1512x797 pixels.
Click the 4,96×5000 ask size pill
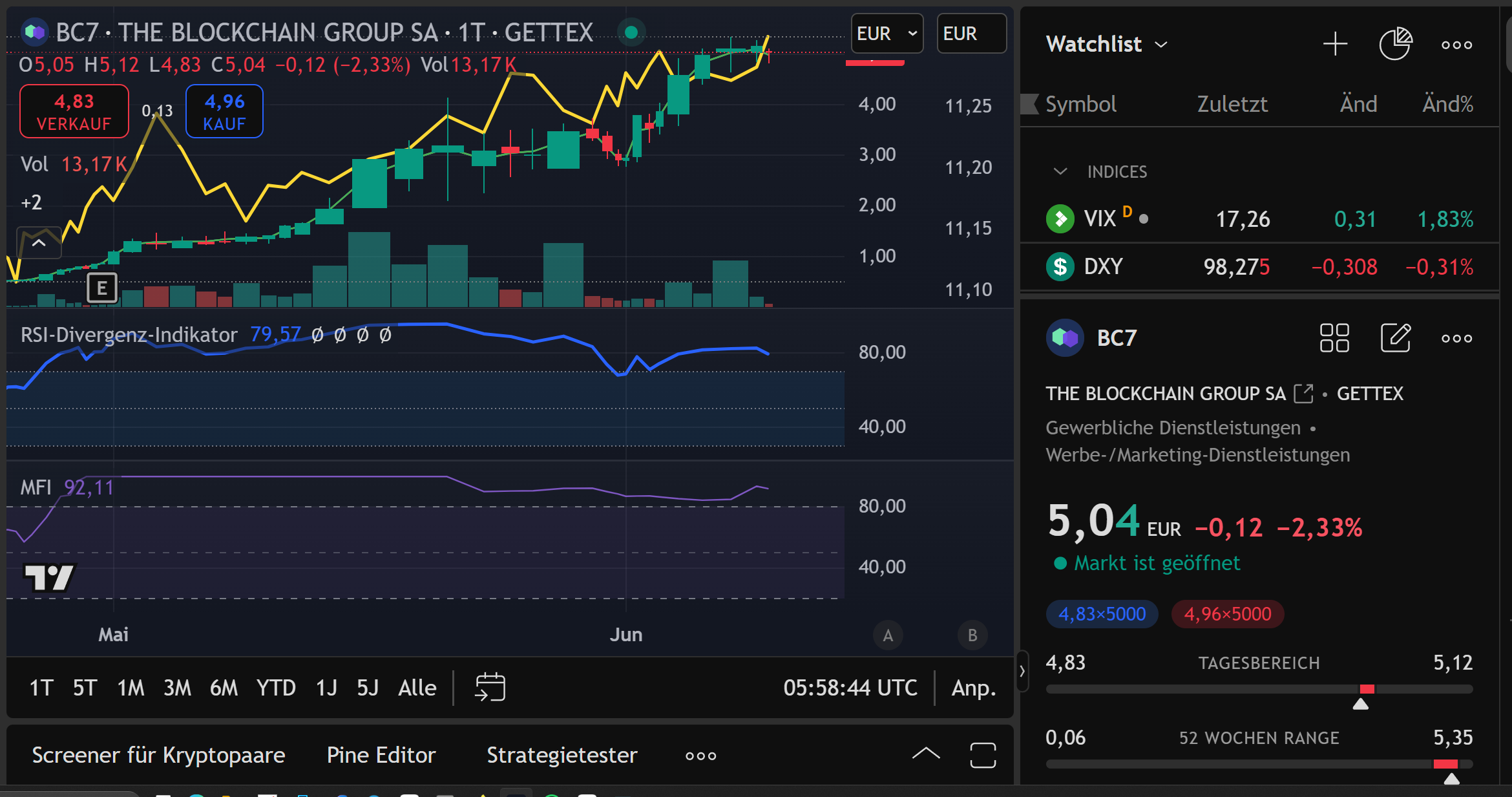tap(1227, 613)
